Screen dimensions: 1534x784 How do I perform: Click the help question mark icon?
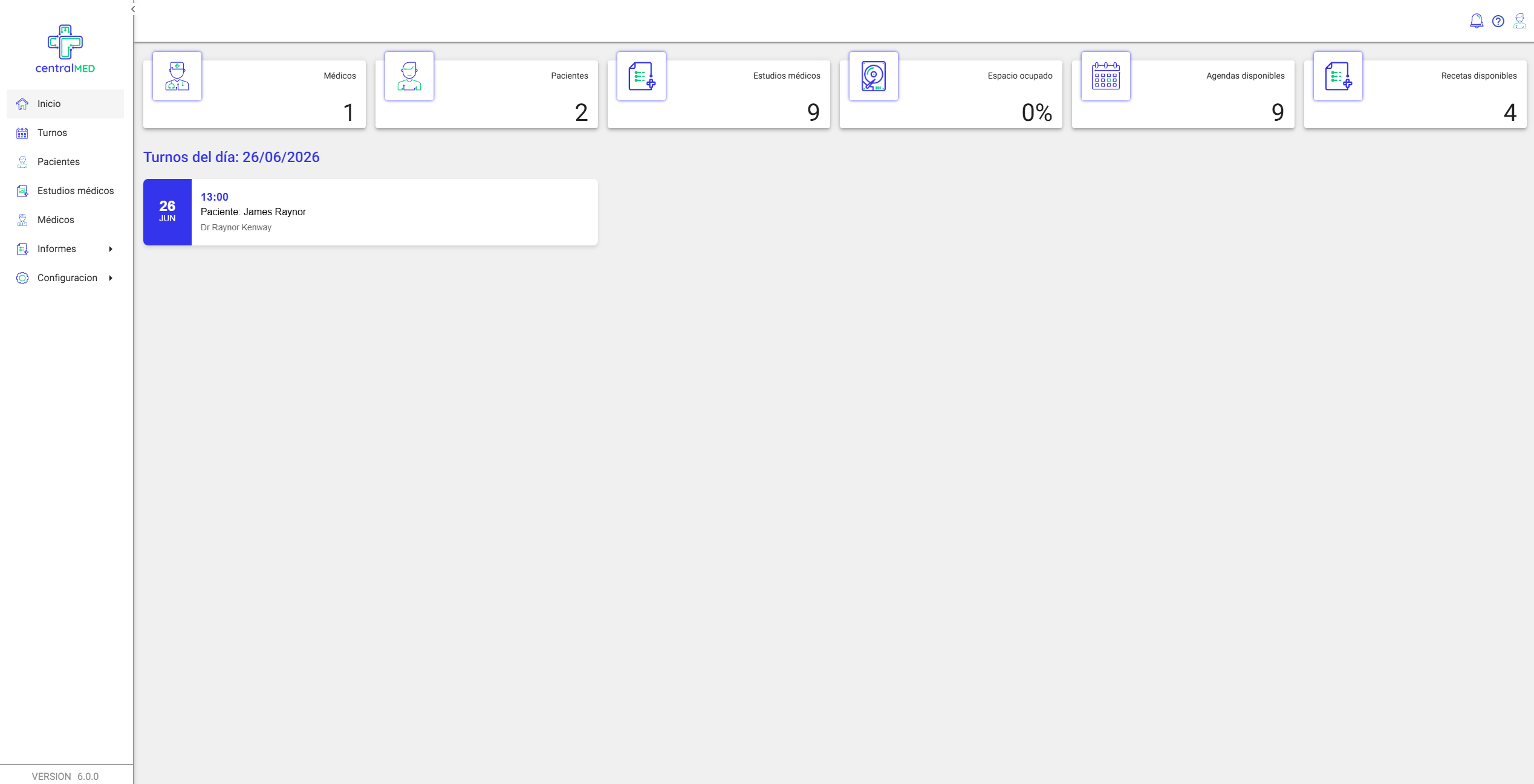1498,21
